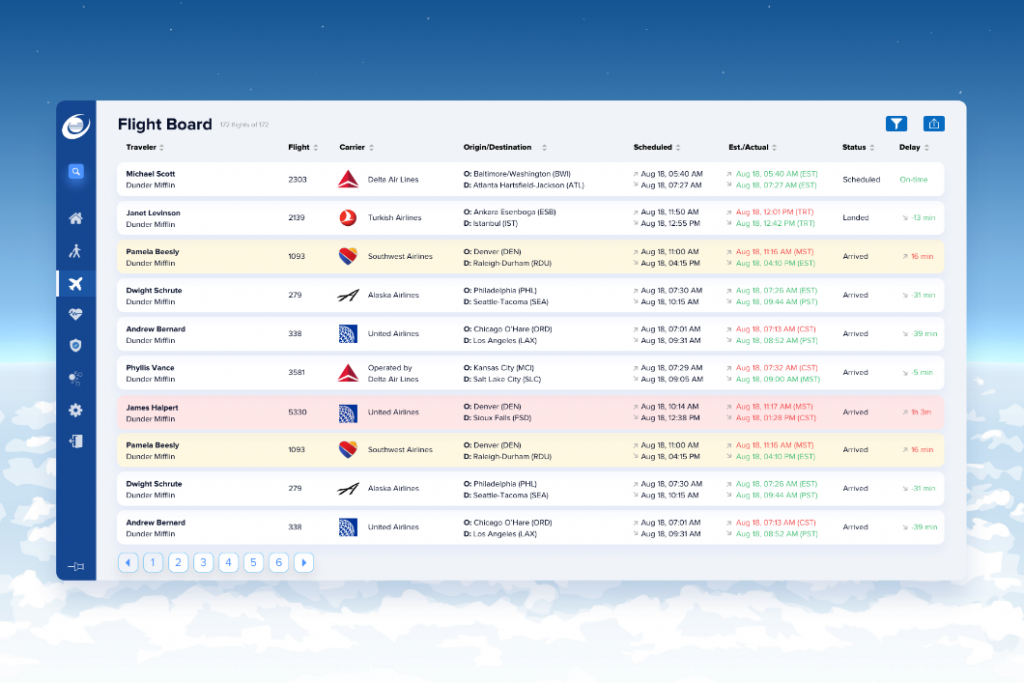Open the connected dots icon in the sidebar

(76, 377)
